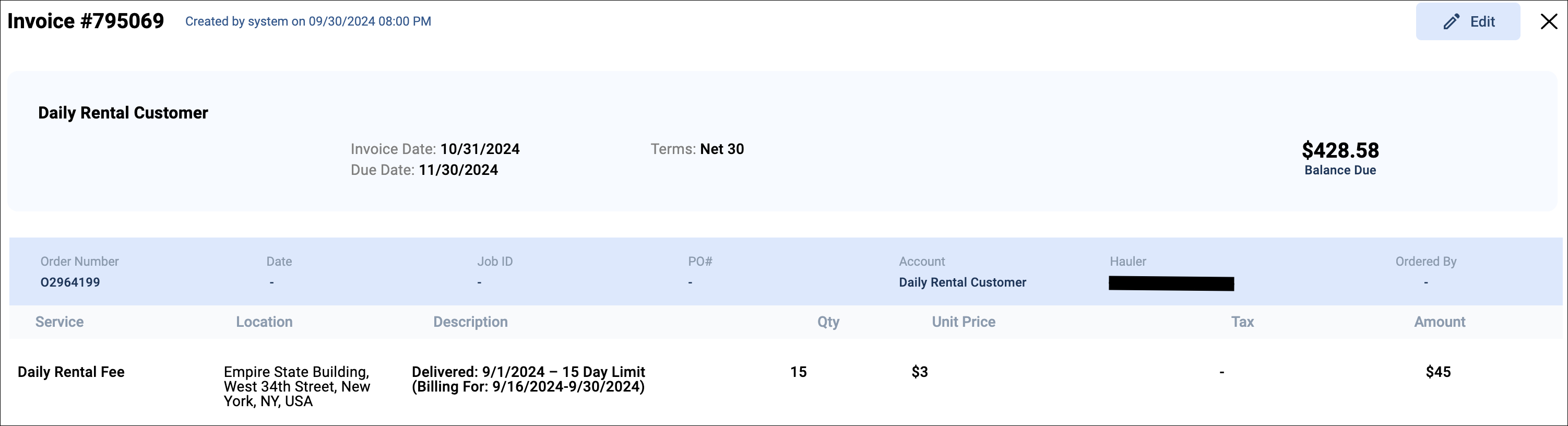Select the Daily Rental Fee line item
Screen dimensions: 1568x426
click(70, 372)
